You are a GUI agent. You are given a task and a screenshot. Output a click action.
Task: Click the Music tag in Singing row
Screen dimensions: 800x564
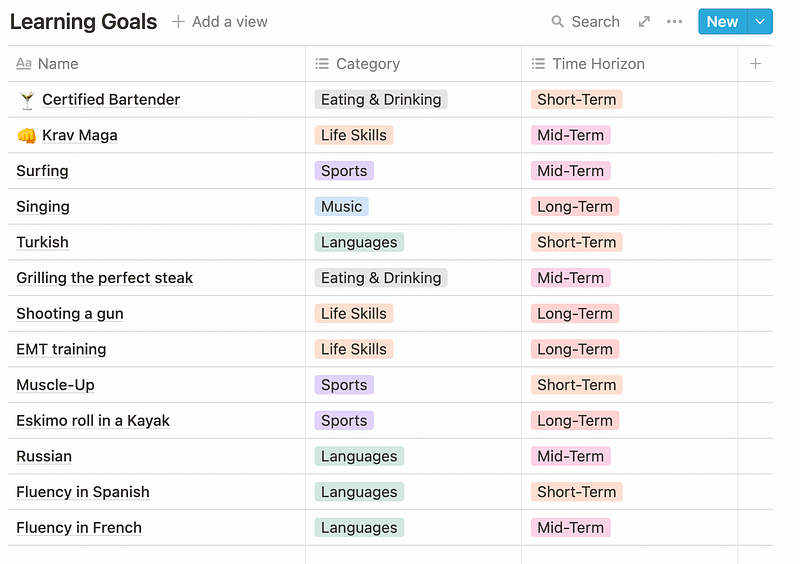click(341, 207)
